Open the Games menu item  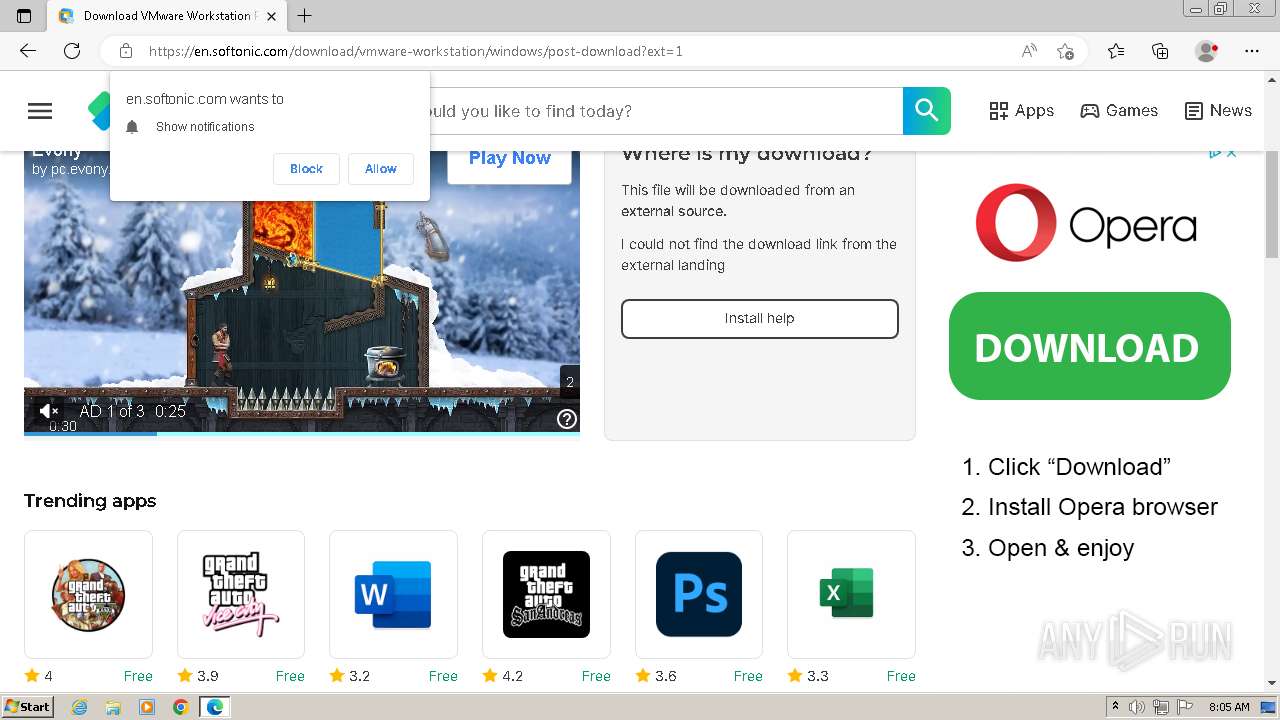point(1119,111)
